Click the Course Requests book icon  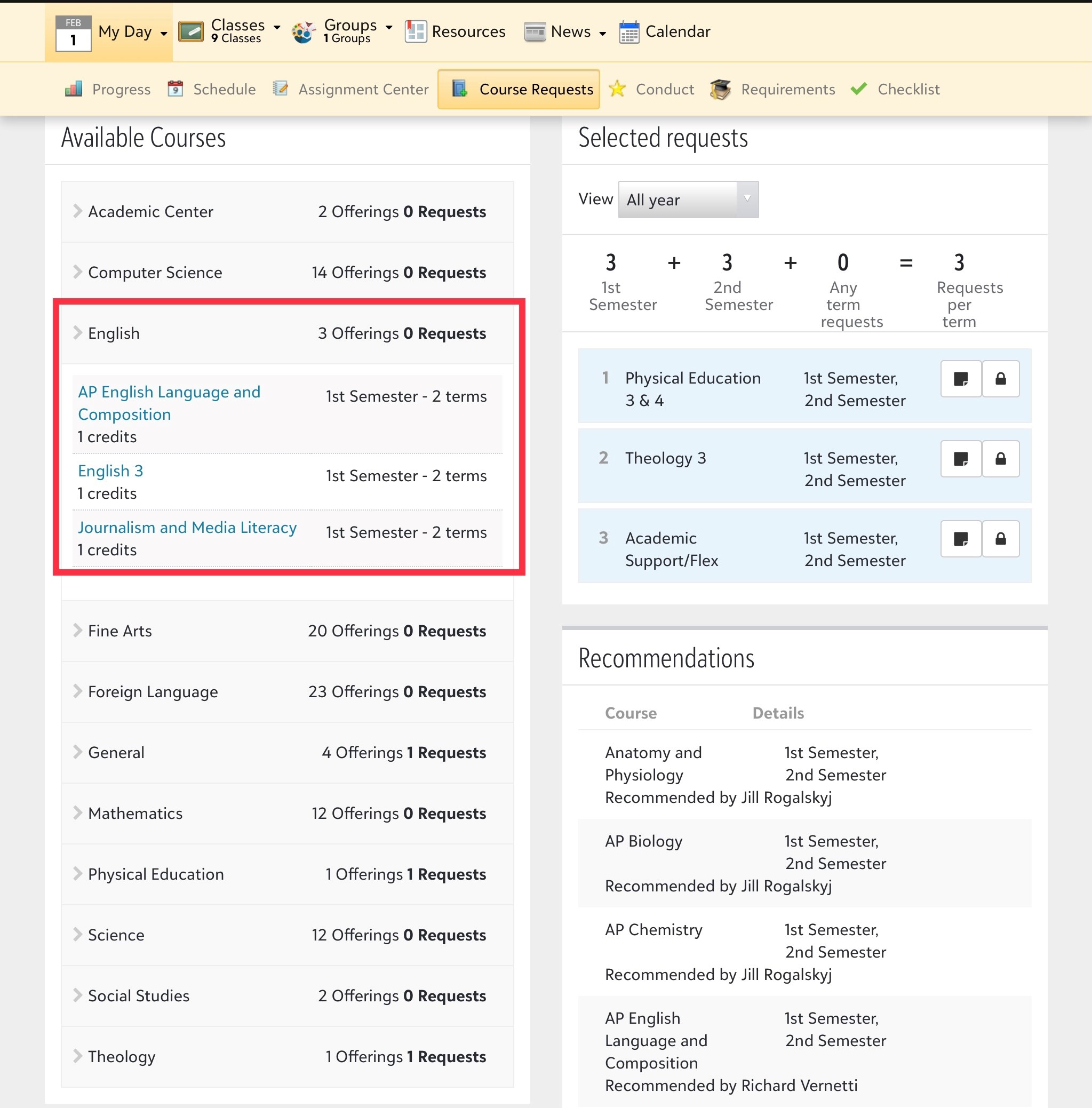[459, 89]
